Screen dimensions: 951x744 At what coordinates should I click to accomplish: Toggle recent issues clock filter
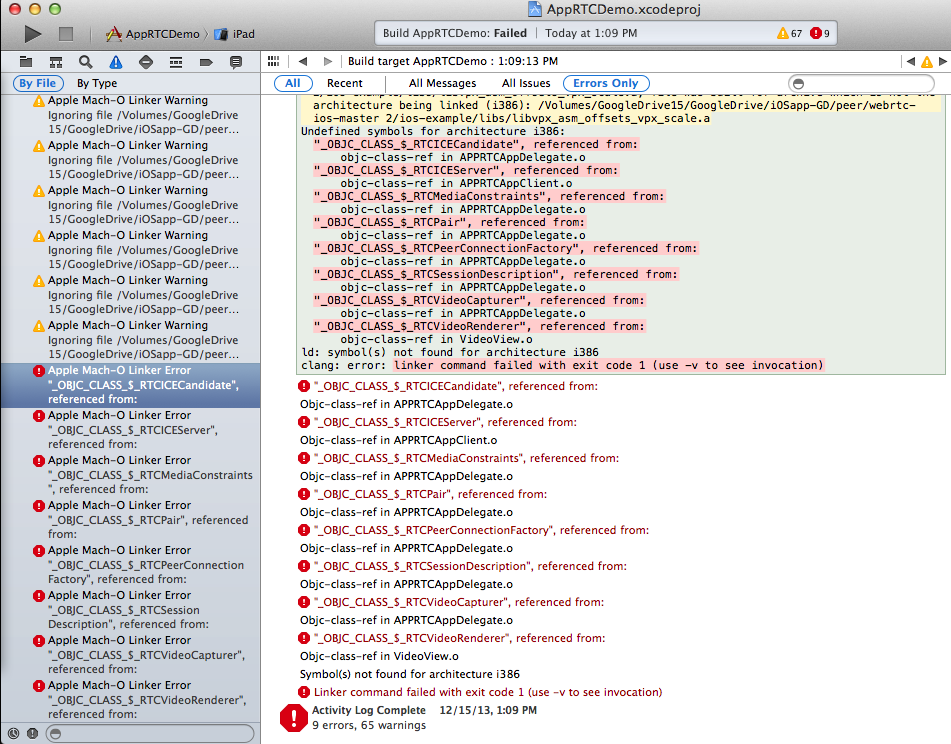tap(13, 733)
